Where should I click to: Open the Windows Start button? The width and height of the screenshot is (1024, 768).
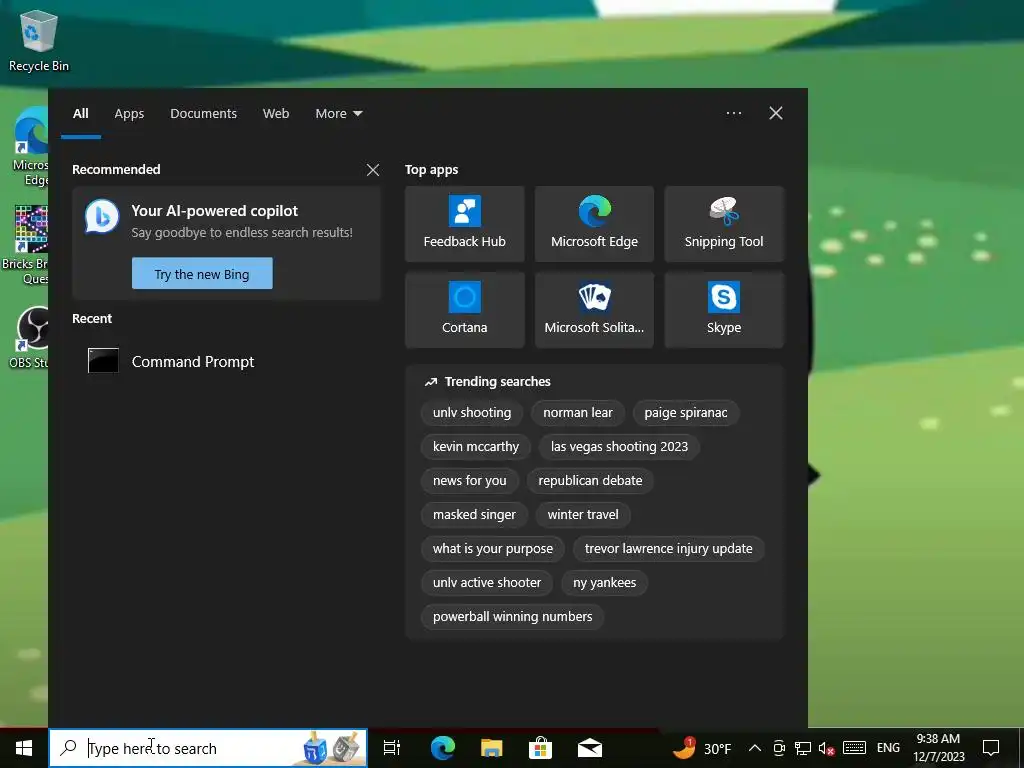coord(24,748)
